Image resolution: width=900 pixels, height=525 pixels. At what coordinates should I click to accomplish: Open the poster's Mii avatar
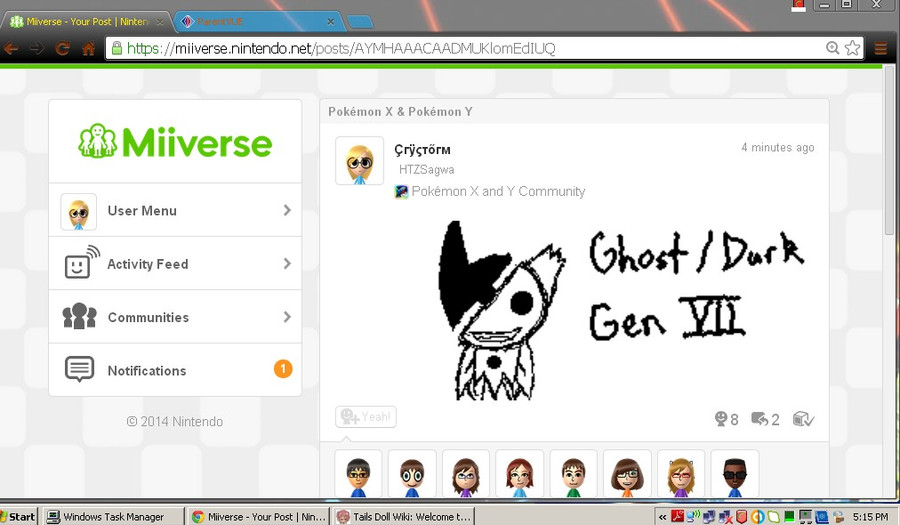point(359,161)
